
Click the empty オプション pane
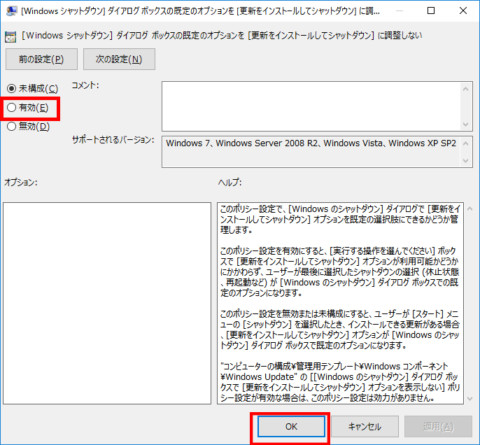click(x=107, y=303)
